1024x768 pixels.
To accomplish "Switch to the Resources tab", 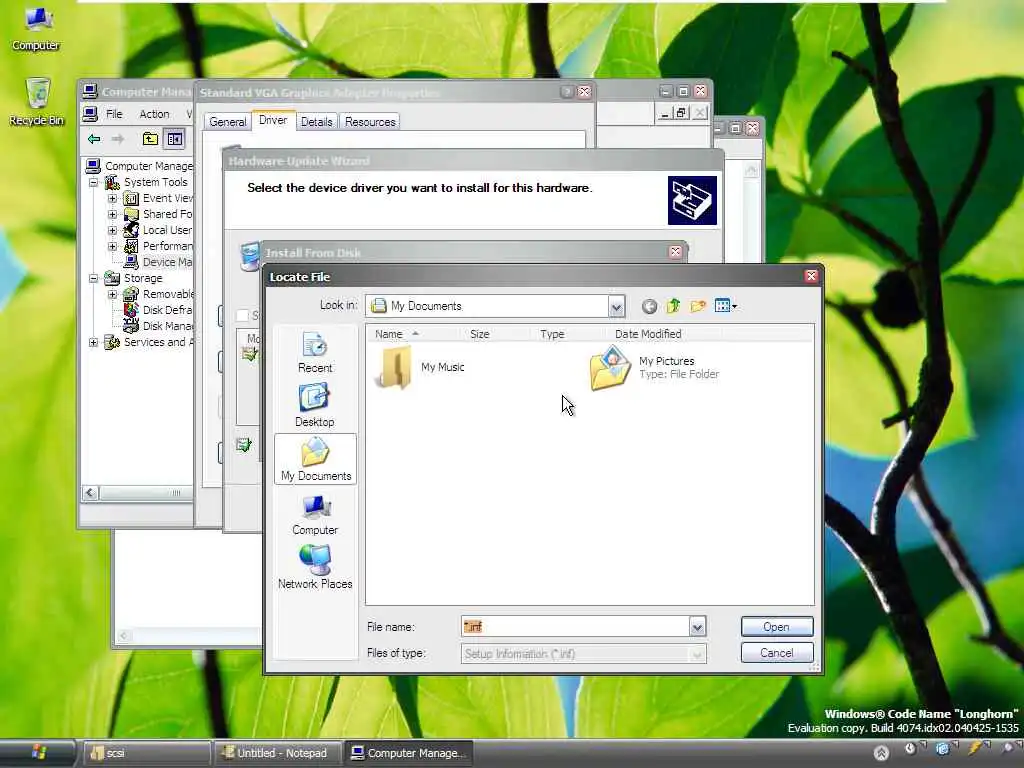I will tap(370, 121).
